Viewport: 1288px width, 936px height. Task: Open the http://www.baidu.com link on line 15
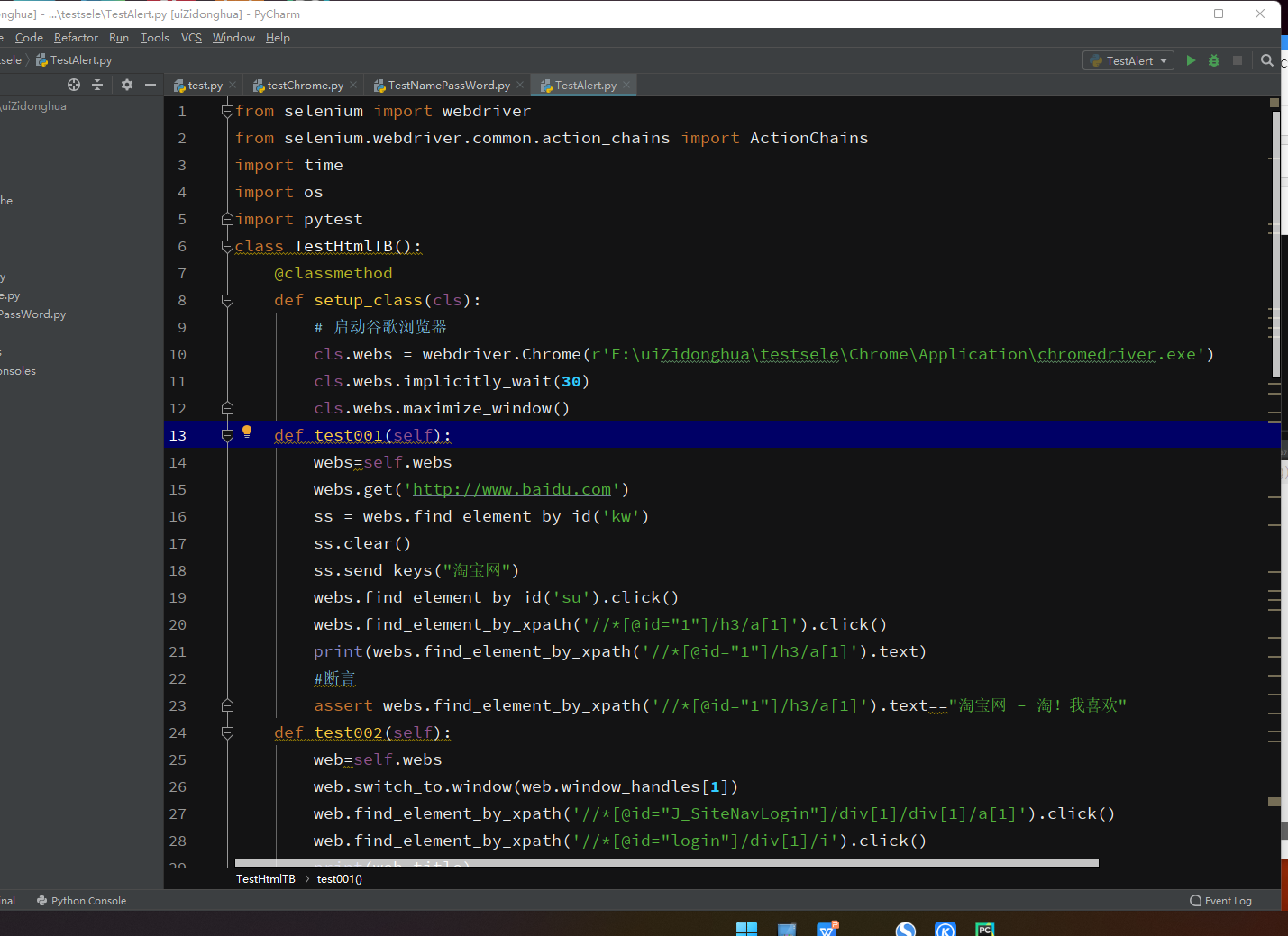(512, 489)
